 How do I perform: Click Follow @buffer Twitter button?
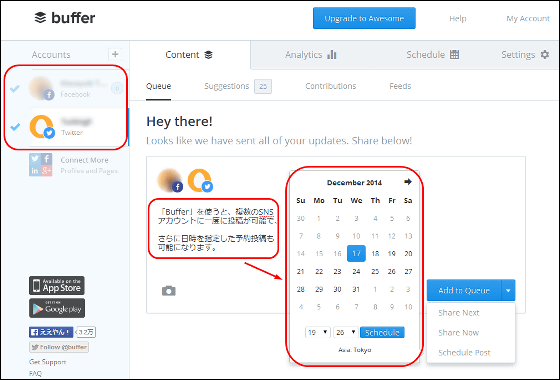pos(59,347)
